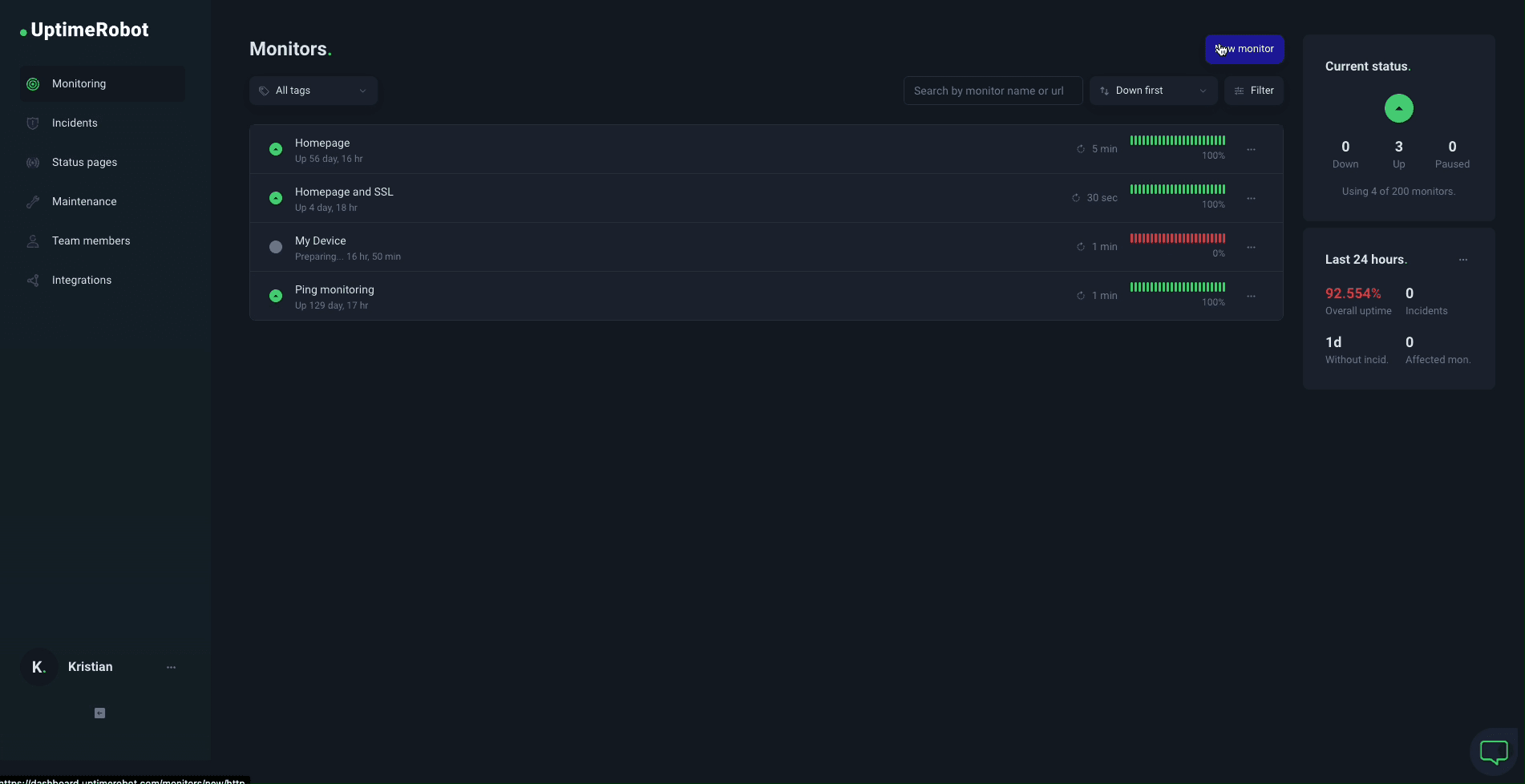The width and height of the screenshot is (1525, 784).
Task: Click the Filter button
Action: tap(1254, 91)
